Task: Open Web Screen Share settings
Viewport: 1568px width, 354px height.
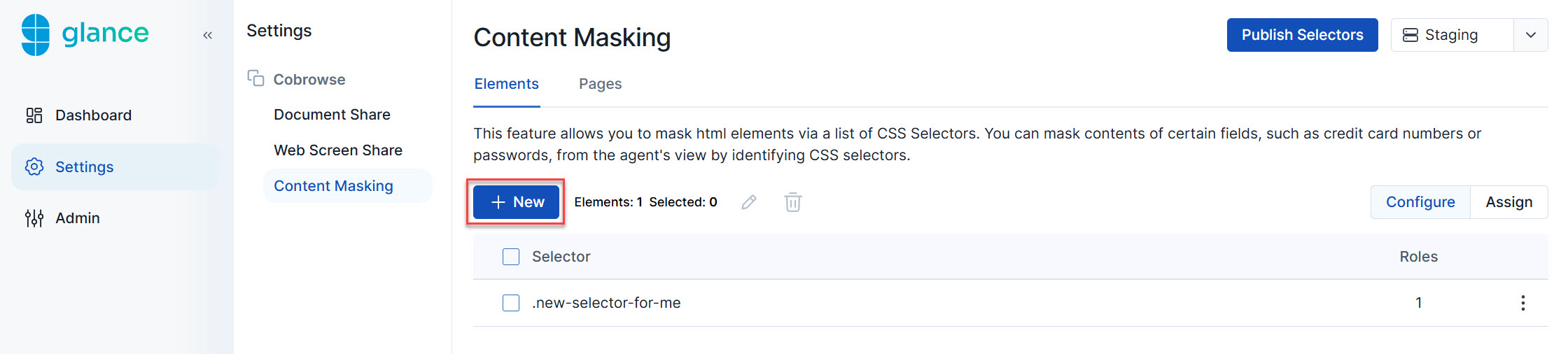Action: 338,150
